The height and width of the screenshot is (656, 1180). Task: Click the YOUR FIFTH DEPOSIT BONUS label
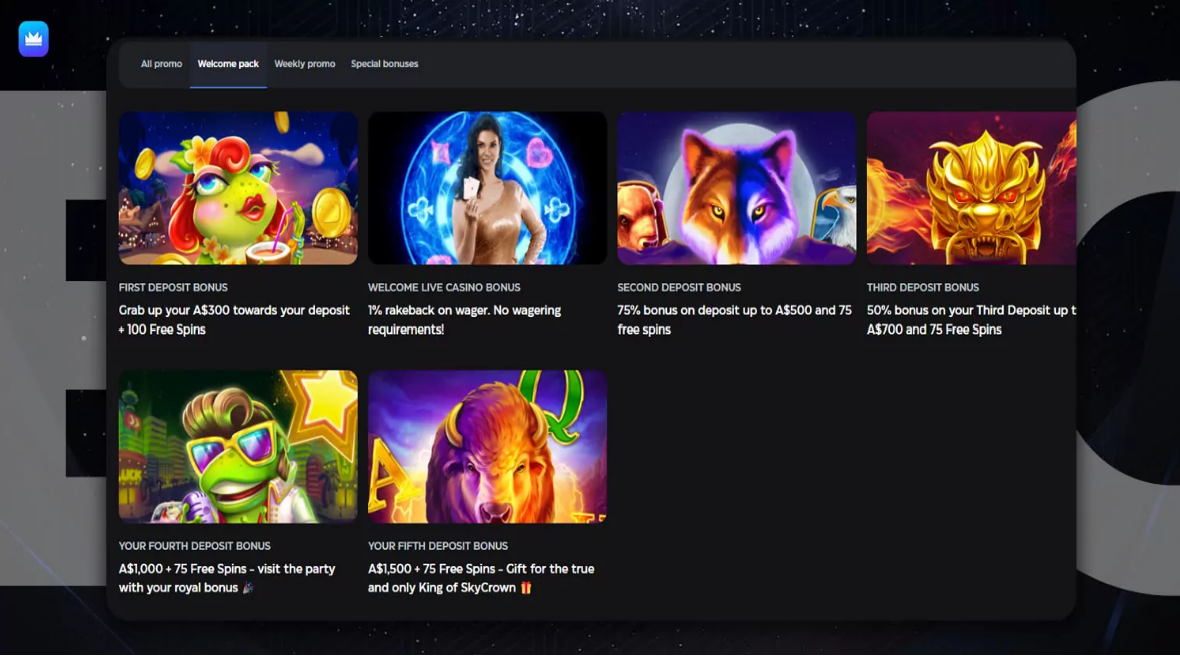437,546
